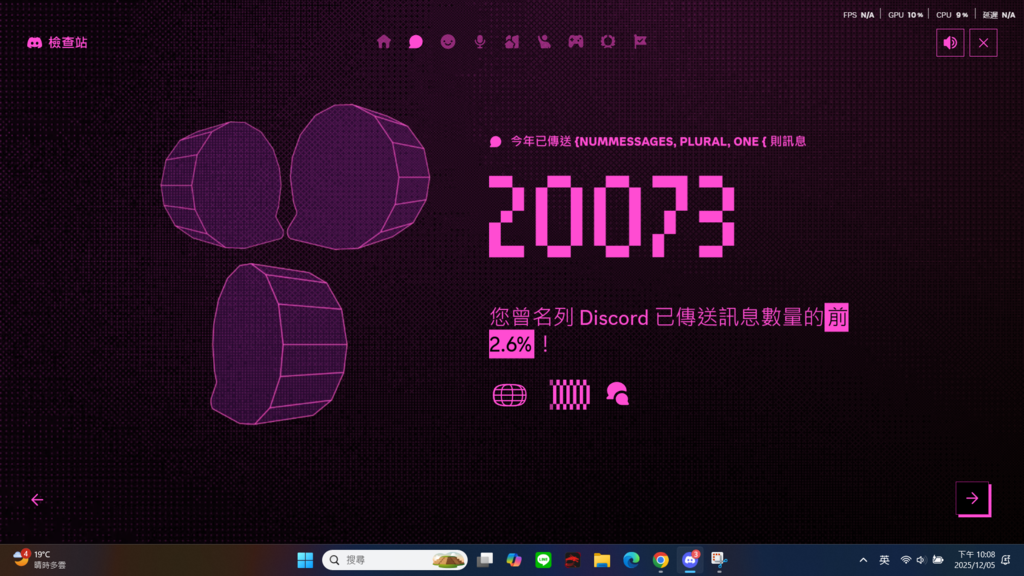Open Google Chrome from the taskbar

660,560
